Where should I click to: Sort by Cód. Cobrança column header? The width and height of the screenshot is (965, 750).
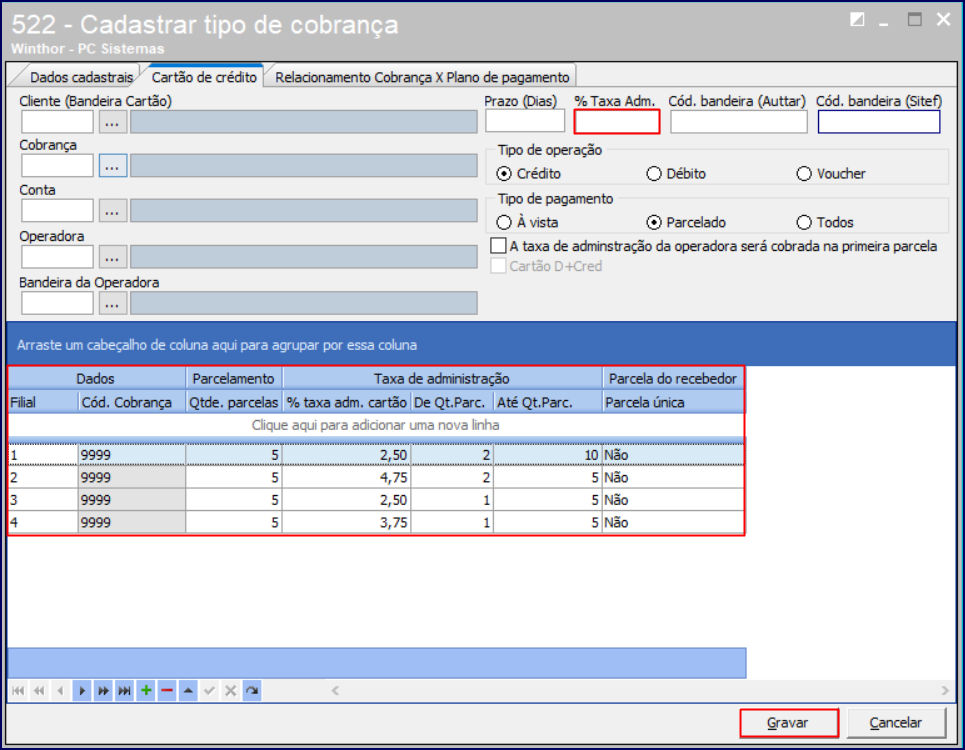tap(132, 402)
